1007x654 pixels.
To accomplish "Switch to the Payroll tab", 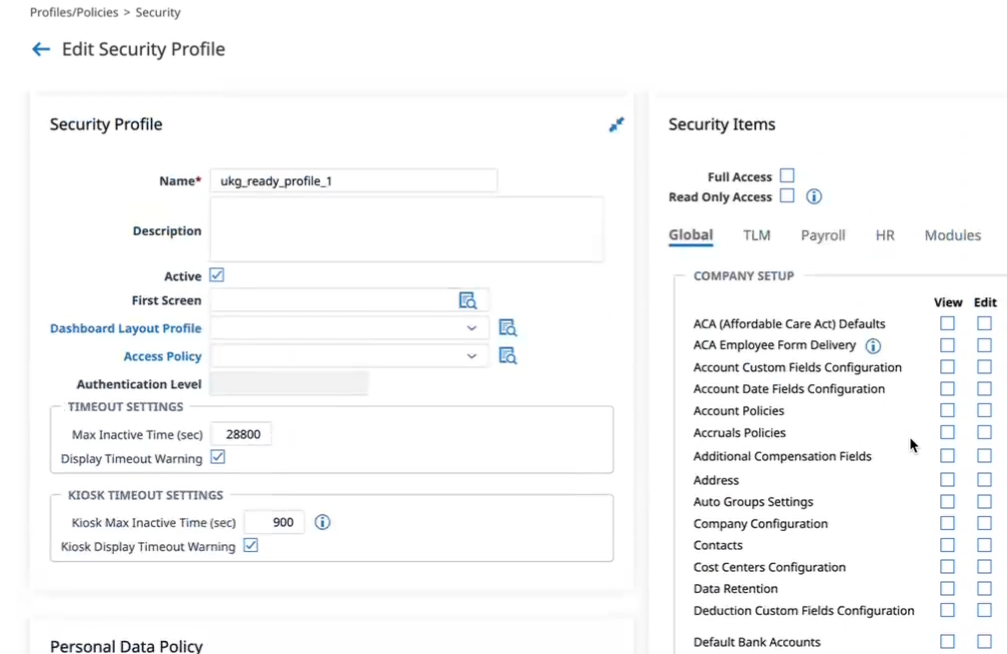I will pyautogui.click(x=823, y=235).
